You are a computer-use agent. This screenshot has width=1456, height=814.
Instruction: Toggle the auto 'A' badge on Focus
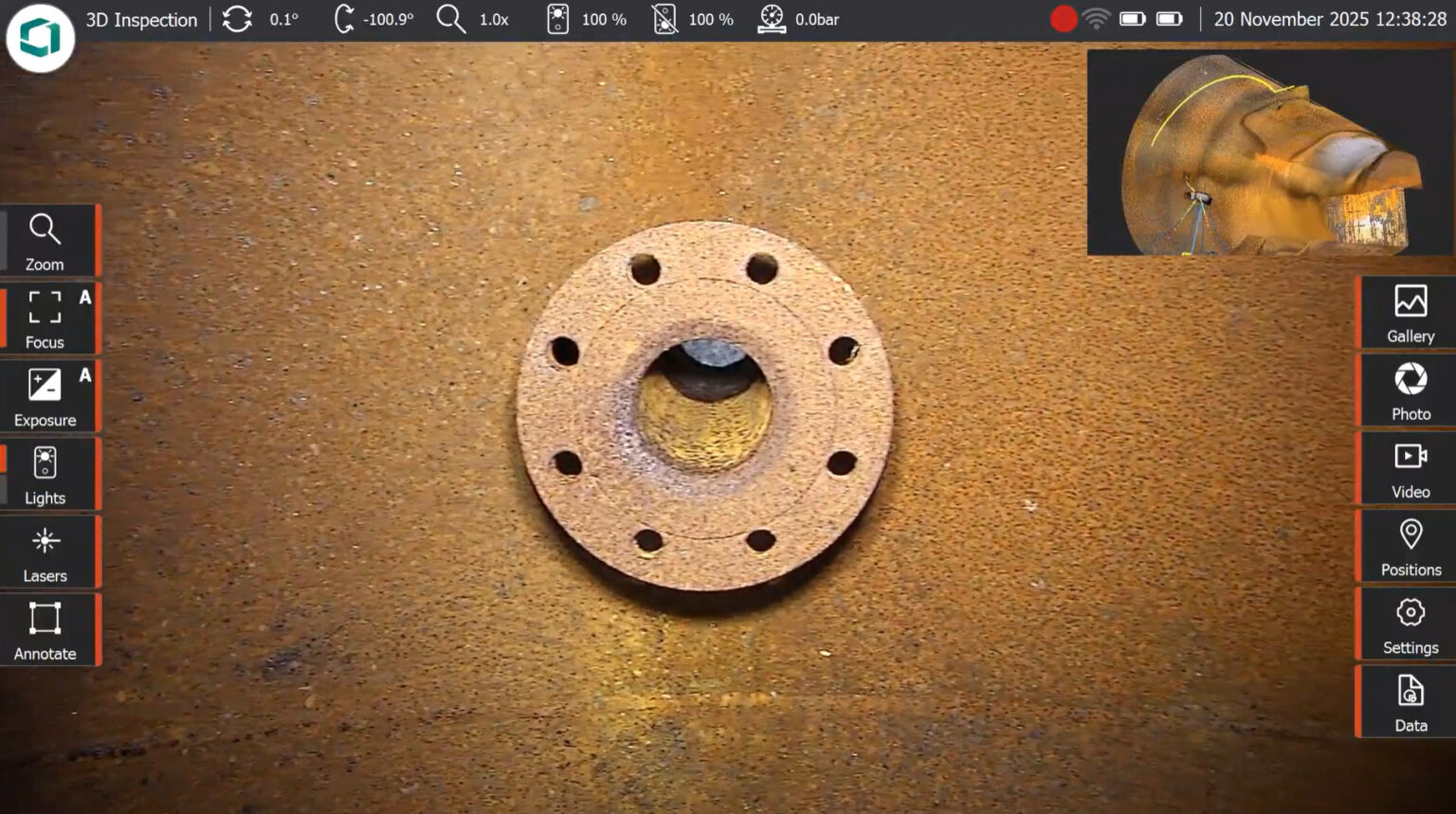[85, 298]
